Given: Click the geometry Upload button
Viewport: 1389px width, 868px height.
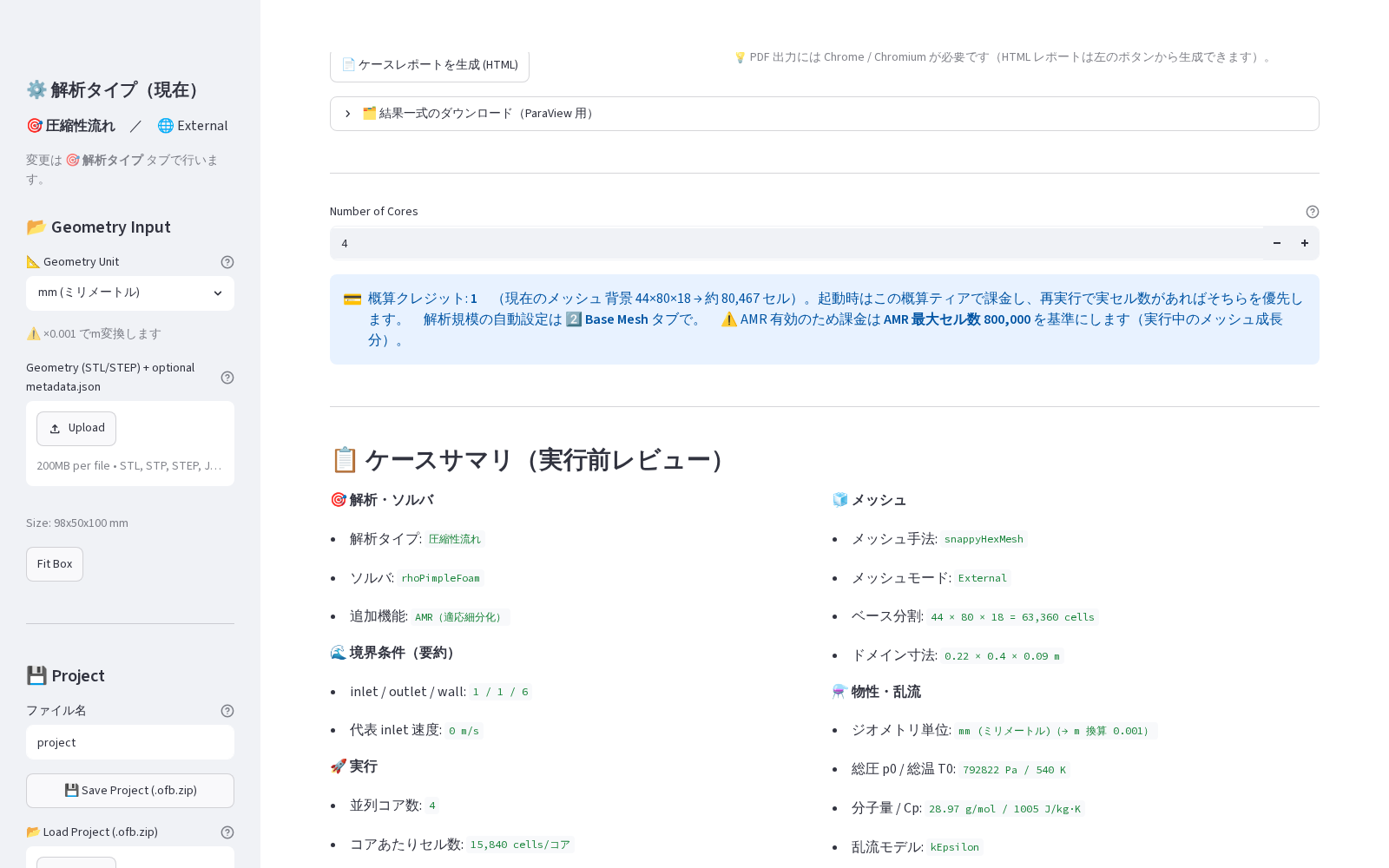Looking at the screenshot, I should (x=76, y=429).
